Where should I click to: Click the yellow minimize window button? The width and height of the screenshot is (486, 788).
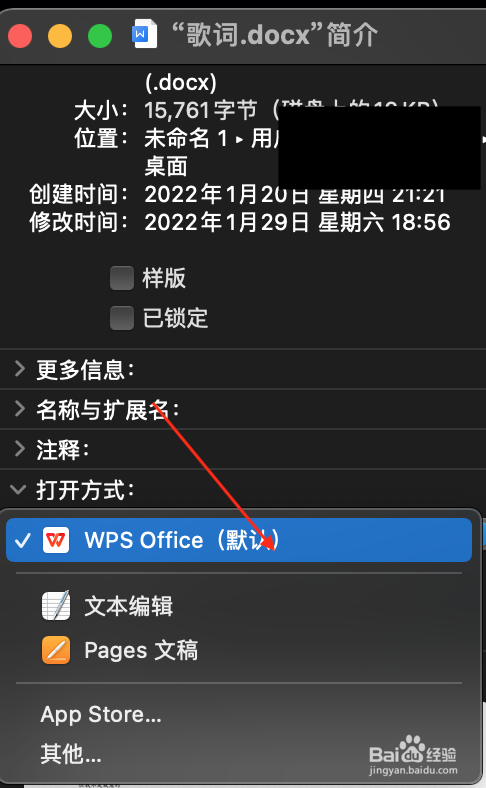tap(60, 36)
